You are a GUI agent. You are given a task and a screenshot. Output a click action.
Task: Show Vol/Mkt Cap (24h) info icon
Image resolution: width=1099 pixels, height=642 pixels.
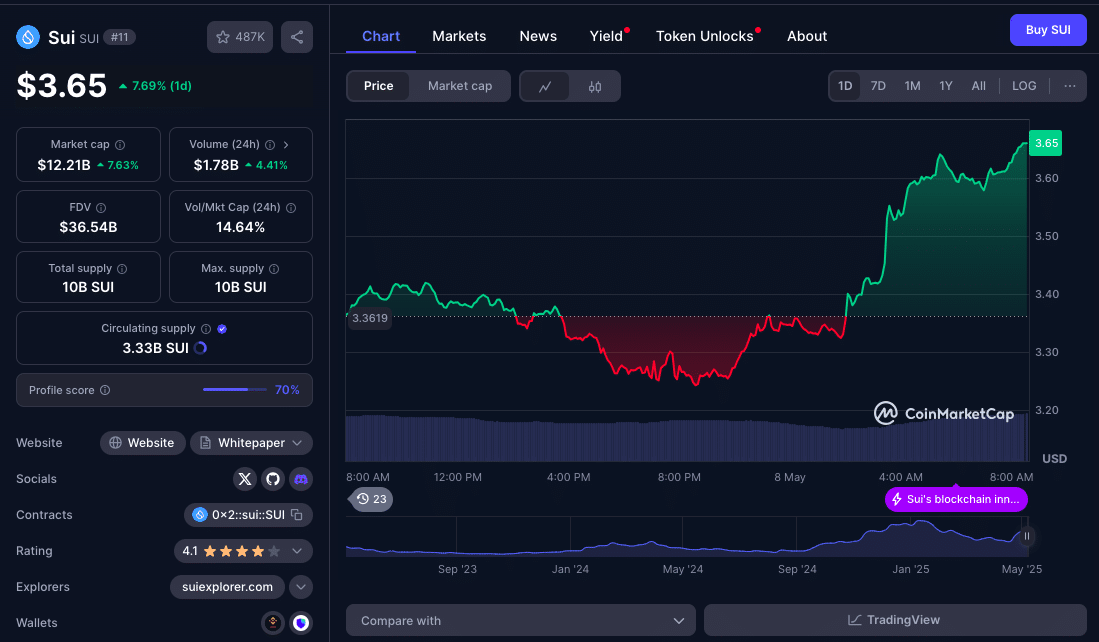291,207
